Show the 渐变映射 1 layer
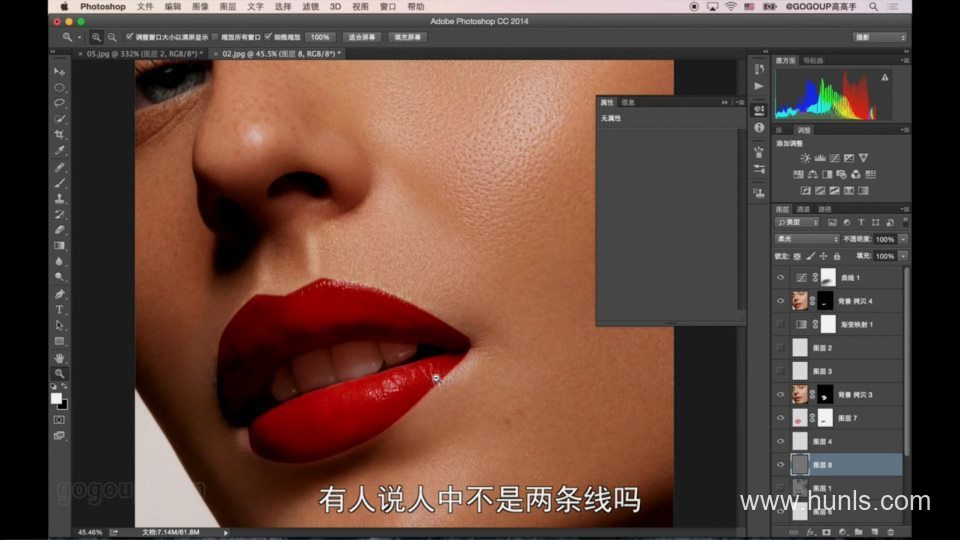Image resolution: width=960 pixels, height=540 pixels. click(x=781, y=324)
